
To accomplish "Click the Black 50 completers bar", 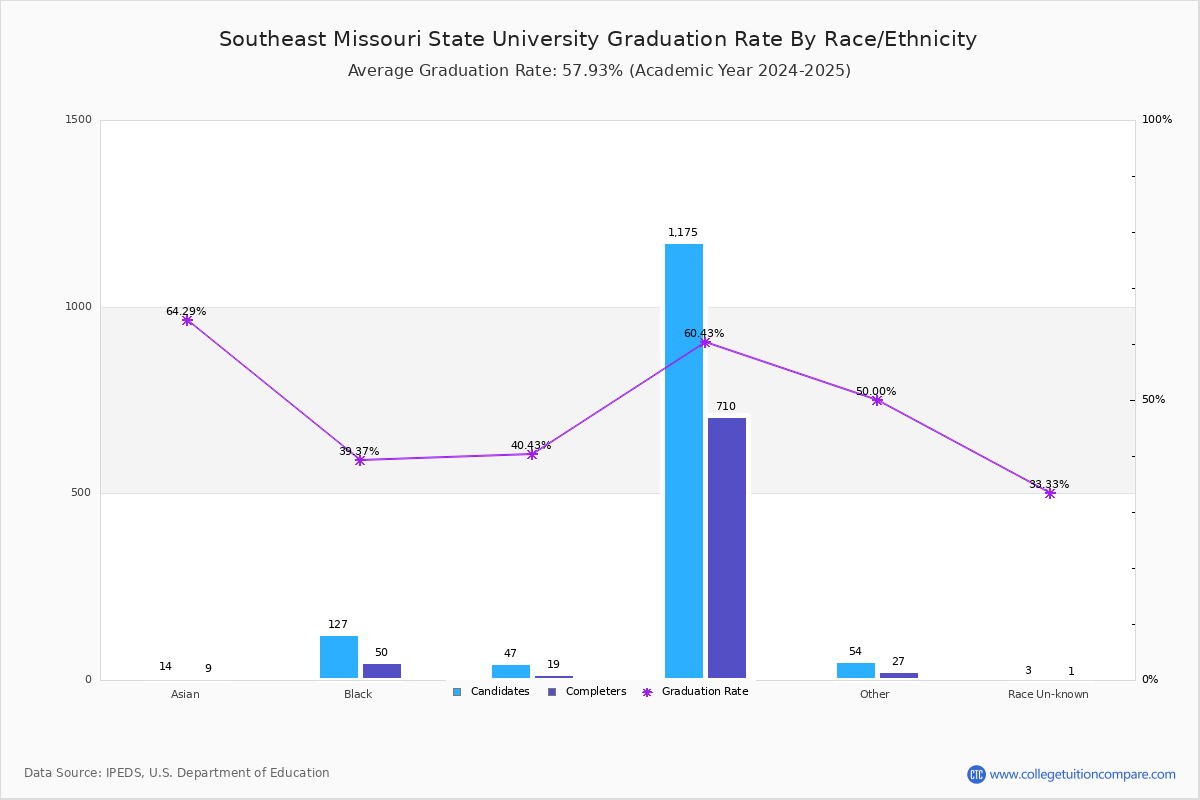I will pos(382,671).
